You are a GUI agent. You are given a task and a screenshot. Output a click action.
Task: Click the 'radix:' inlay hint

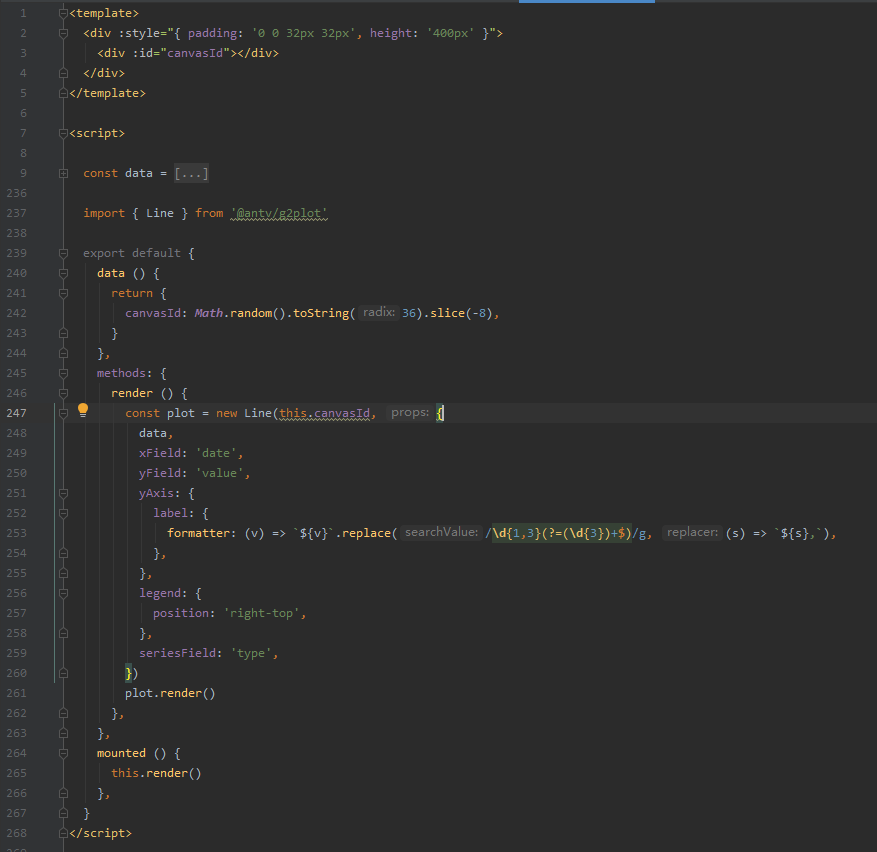click(x=378, y=313)
